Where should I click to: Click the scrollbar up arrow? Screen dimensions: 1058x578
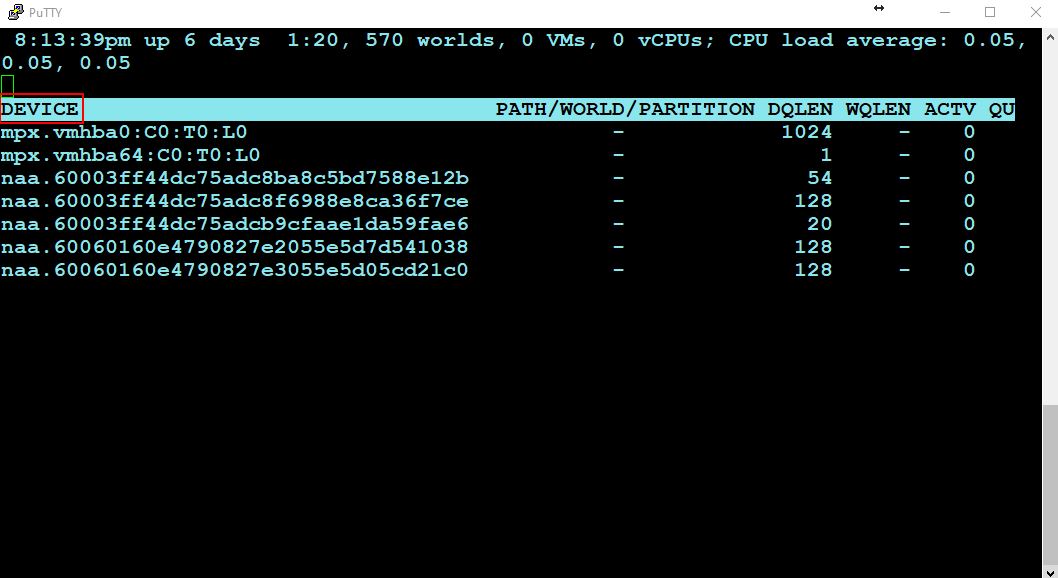pyautogui.click(x=1049, y=36)
